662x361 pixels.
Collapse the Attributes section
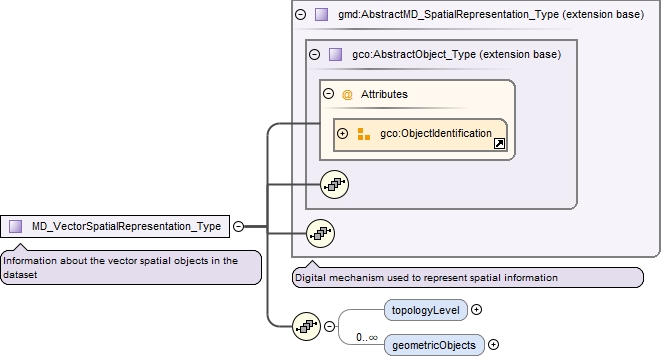(328, 94)
